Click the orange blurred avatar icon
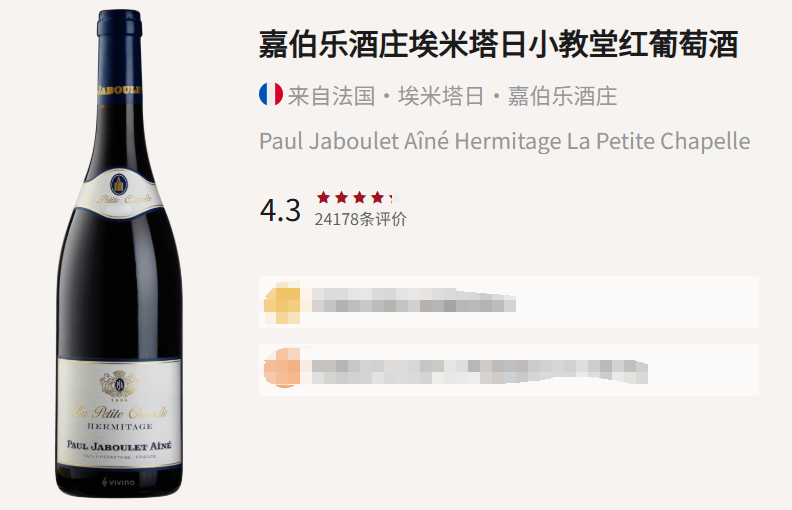Image resolution: width=792 pixels, height=510 pixels. point(282,368)
